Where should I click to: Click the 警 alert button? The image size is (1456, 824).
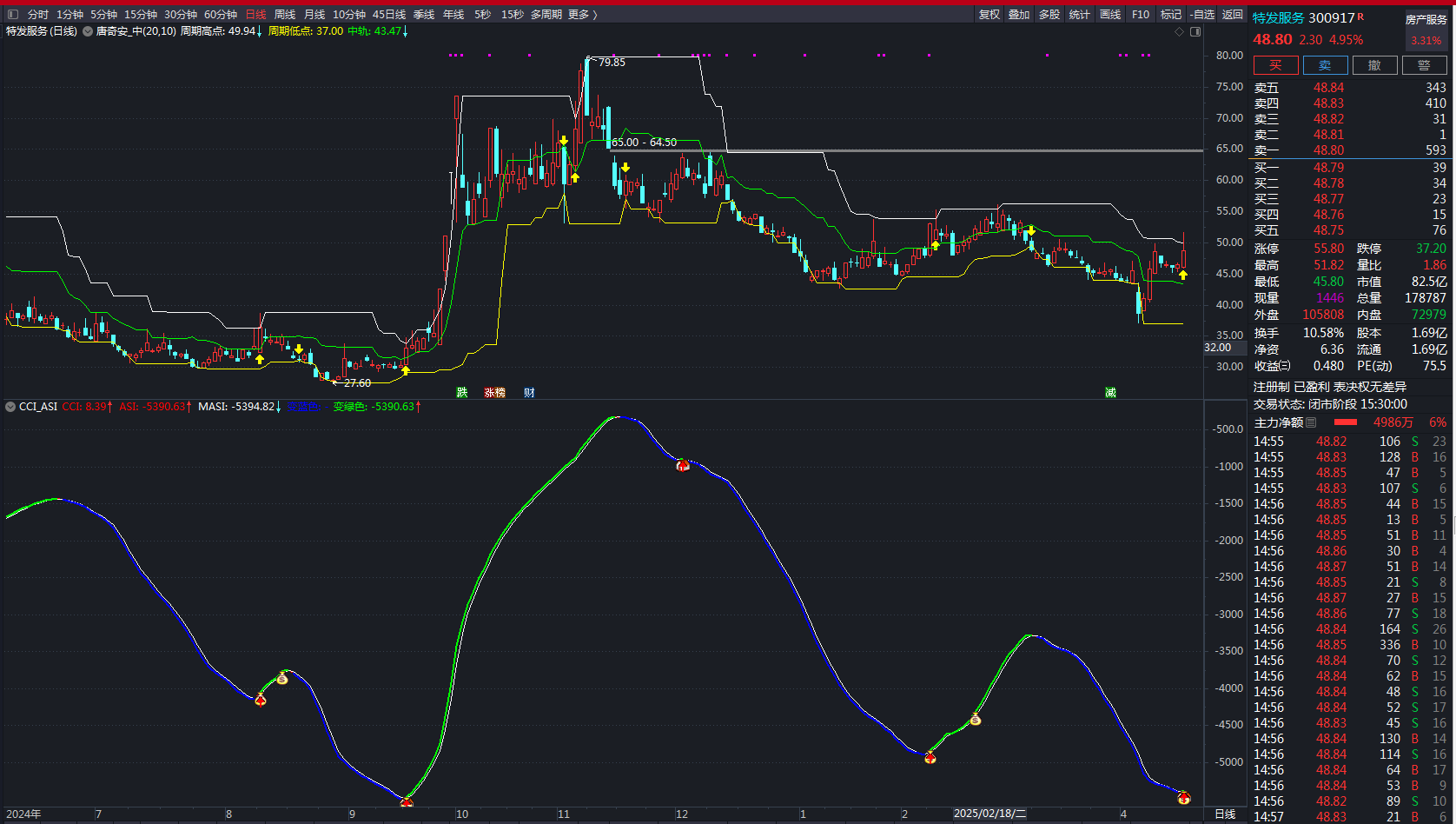pos(1424,65)
